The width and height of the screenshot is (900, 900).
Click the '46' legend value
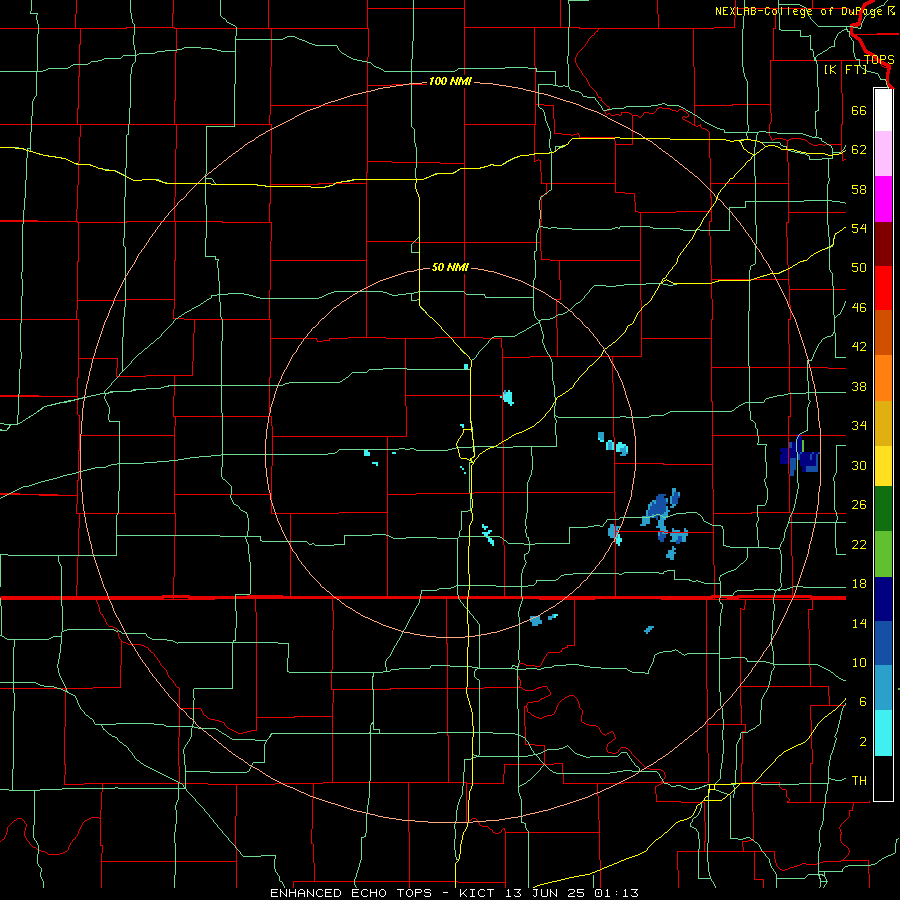click(859, 308)
